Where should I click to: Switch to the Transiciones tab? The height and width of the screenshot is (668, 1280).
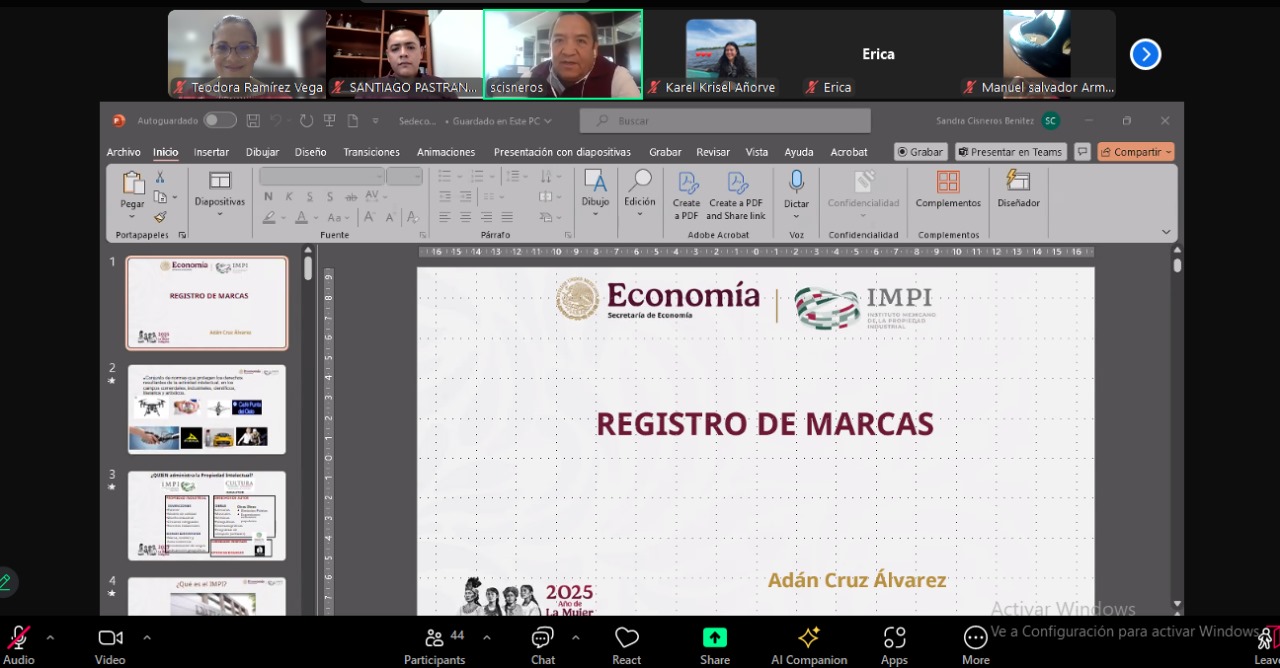tap(371, 152)
